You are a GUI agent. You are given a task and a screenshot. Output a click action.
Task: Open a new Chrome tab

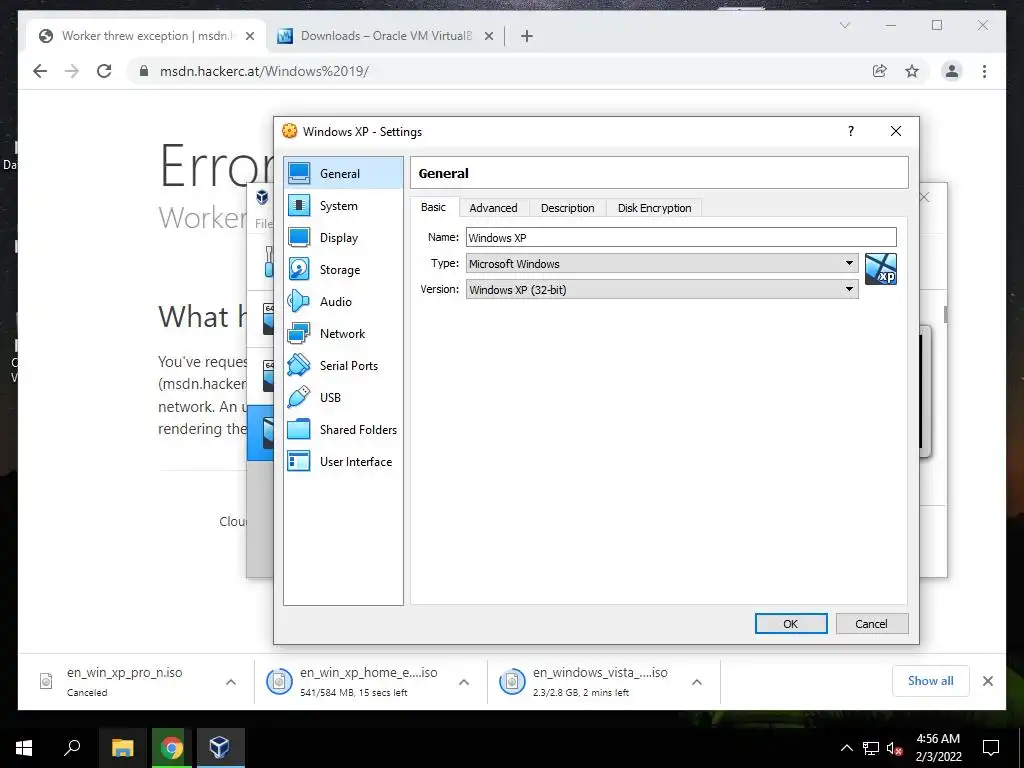tap(527, 37)
